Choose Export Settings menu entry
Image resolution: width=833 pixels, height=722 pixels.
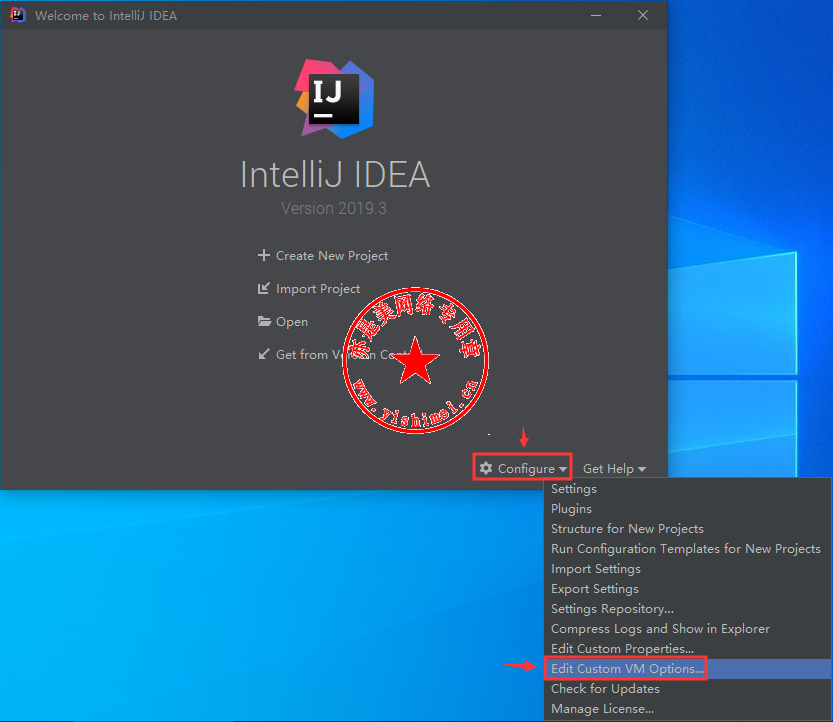tap(688, 589)
